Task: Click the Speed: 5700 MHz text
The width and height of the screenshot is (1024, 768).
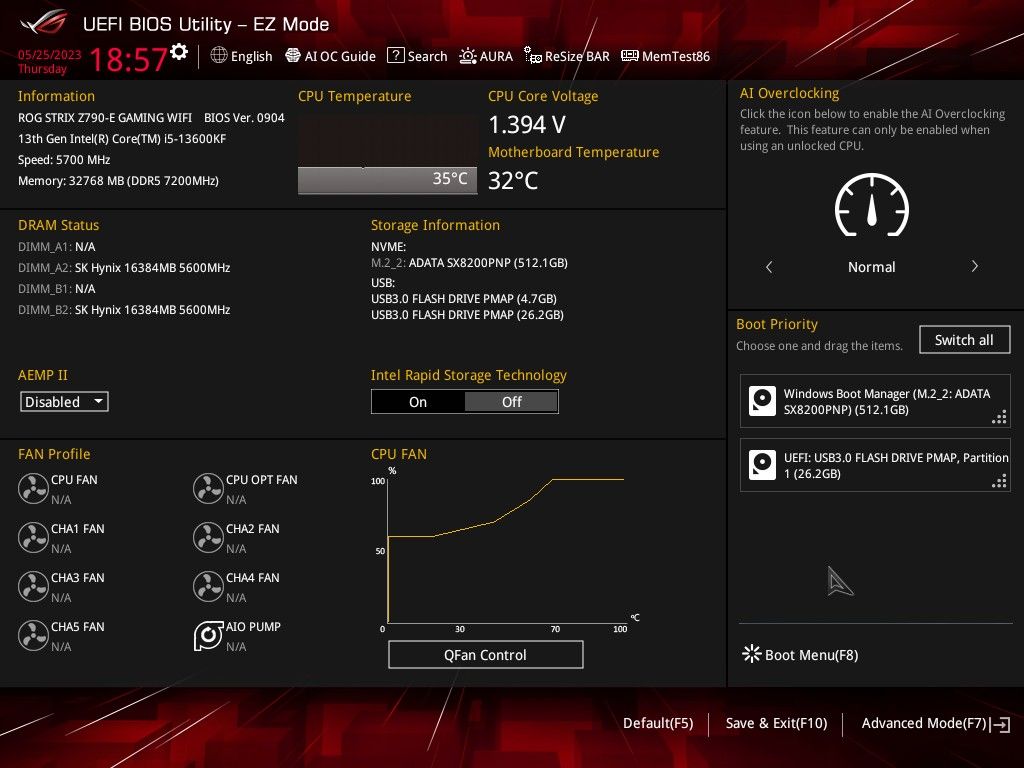Action: (x=64, y=159)
